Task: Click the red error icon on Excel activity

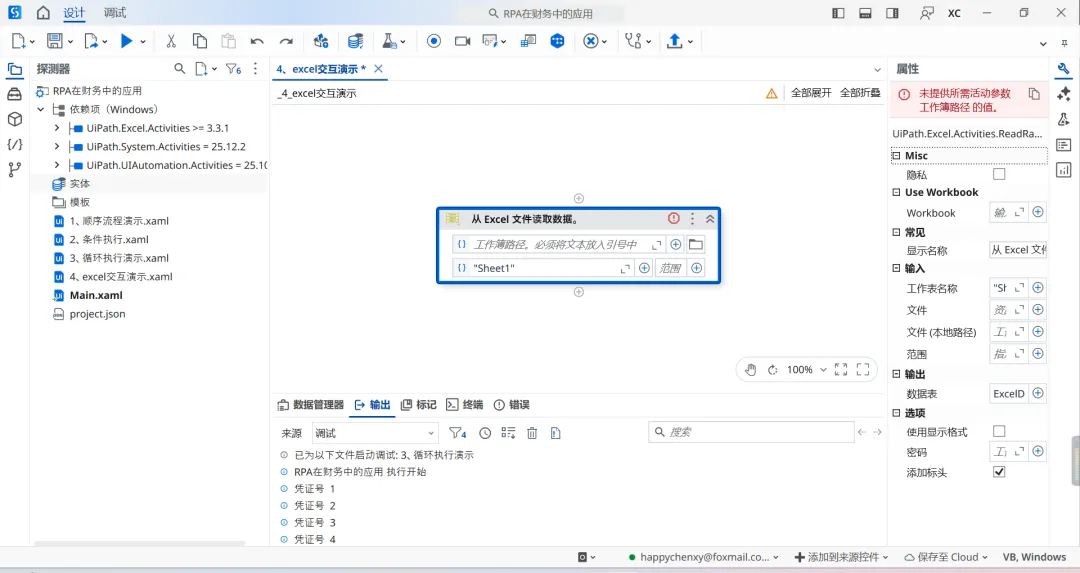Action: pos(674,218)
